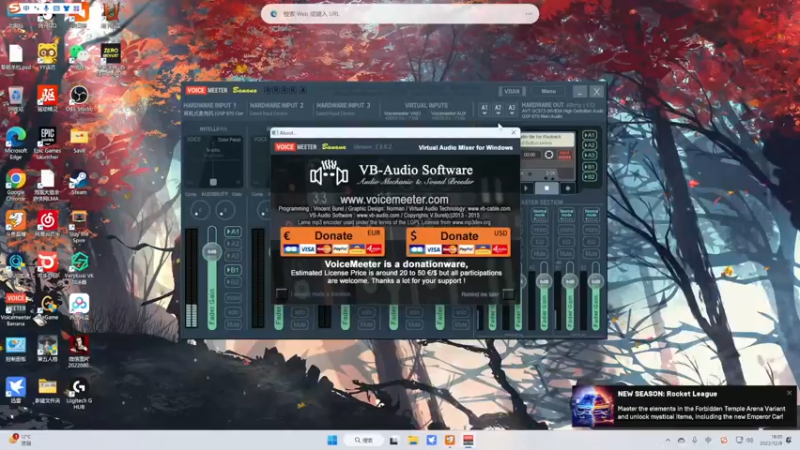
Task: Click the Comp knob on Hardware Input 1
Action: 199,210
